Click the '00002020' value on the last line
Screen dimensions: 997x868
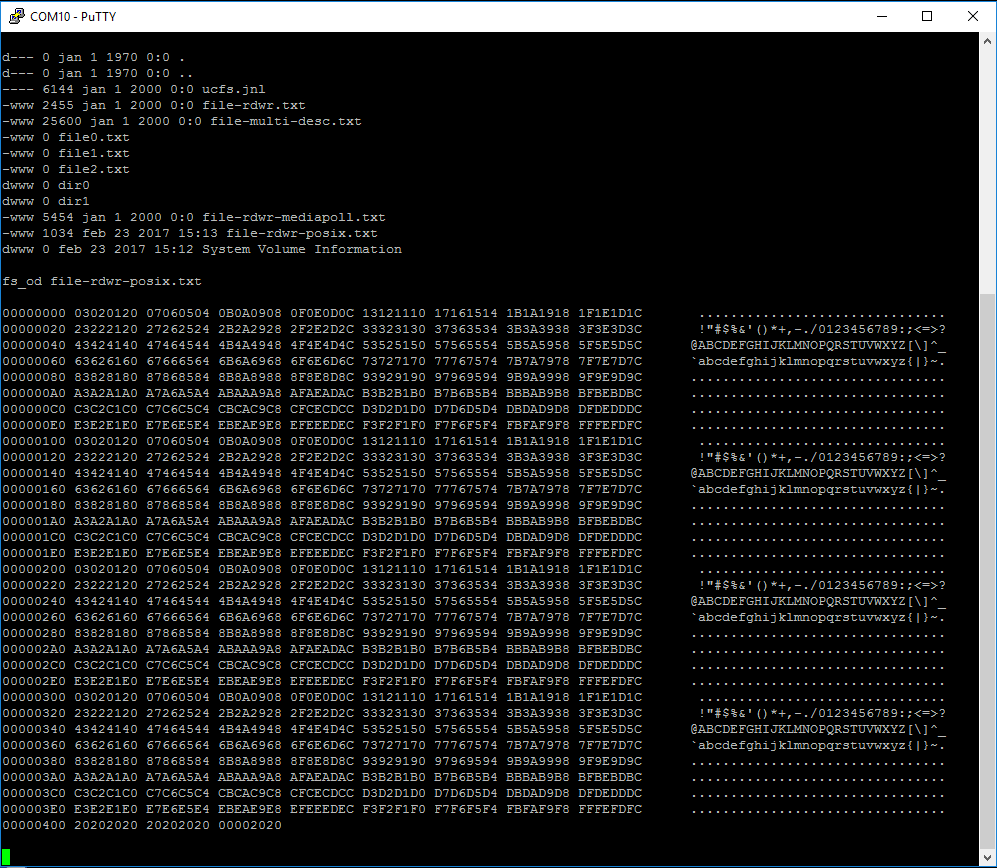point(250,825)
